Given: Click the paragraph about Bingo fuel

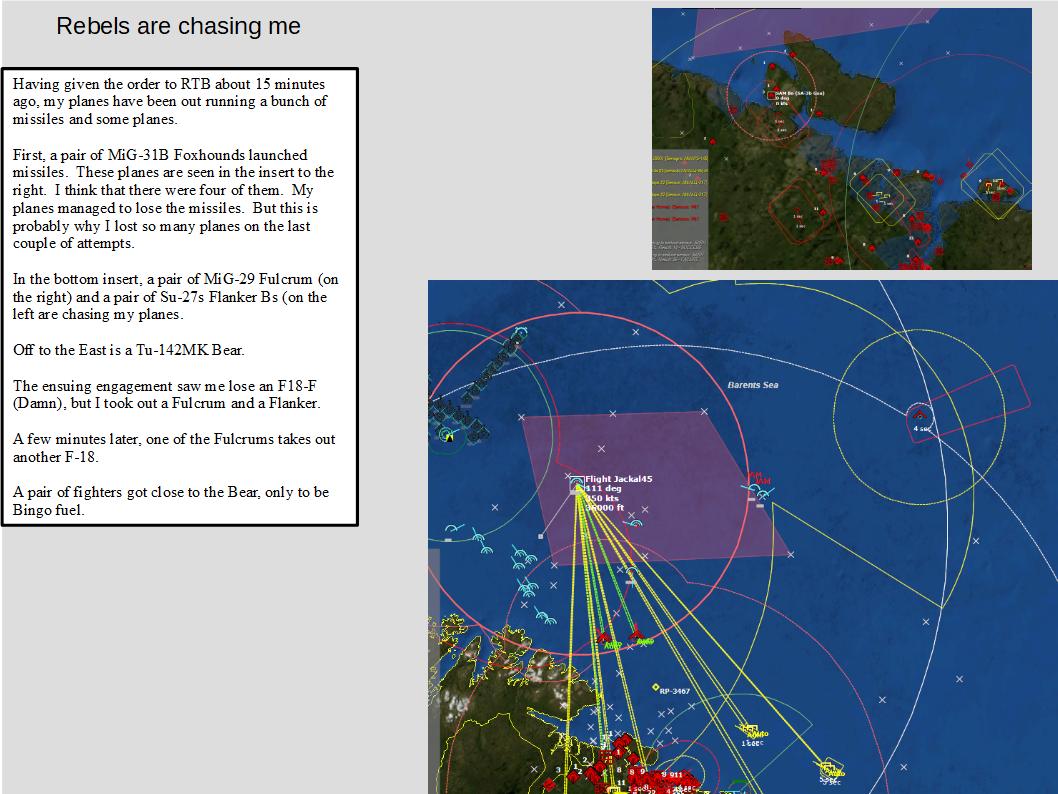Looking at the screenshot, I should click(x=171, y=501).
